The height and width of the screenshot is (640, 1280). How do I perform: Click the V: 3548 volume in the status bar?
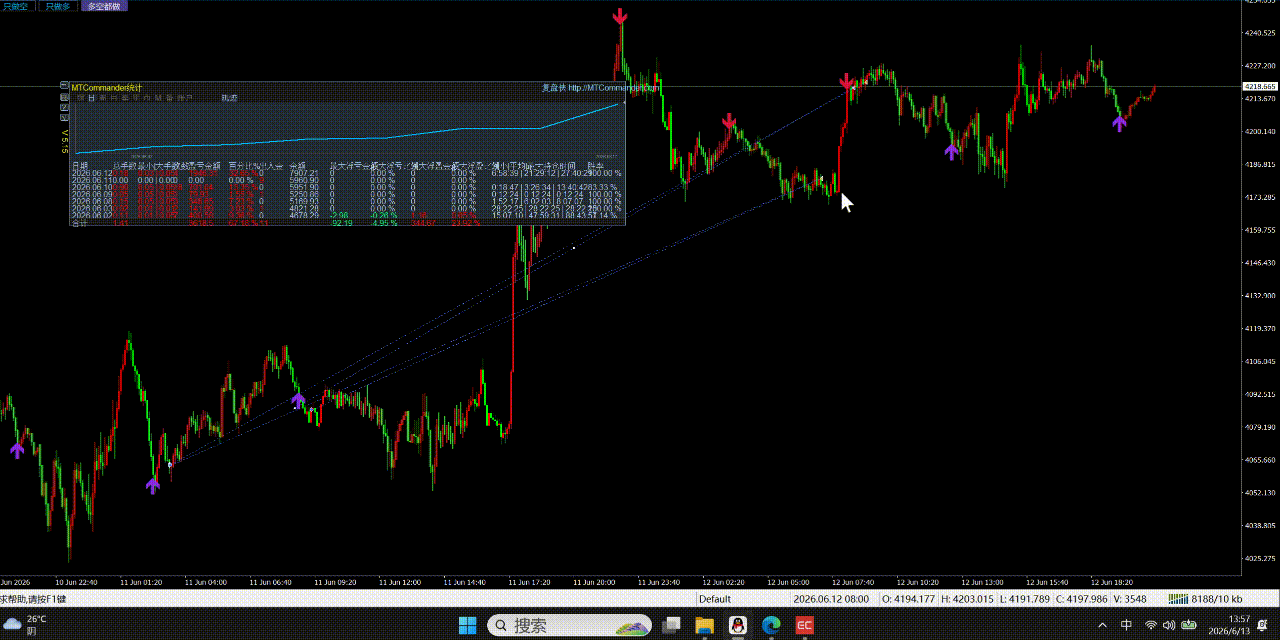click(x=1128, y=599)
